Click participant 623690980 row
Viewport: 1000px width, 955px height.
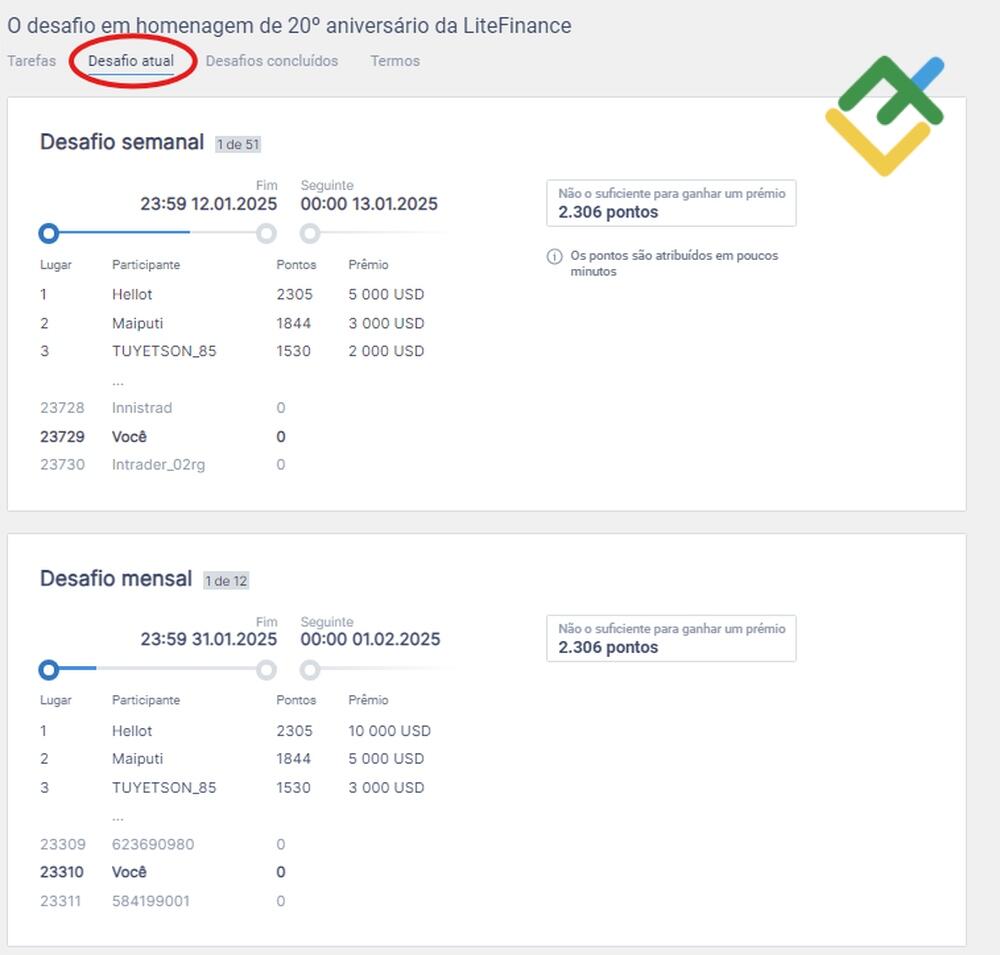coord(163,844)
